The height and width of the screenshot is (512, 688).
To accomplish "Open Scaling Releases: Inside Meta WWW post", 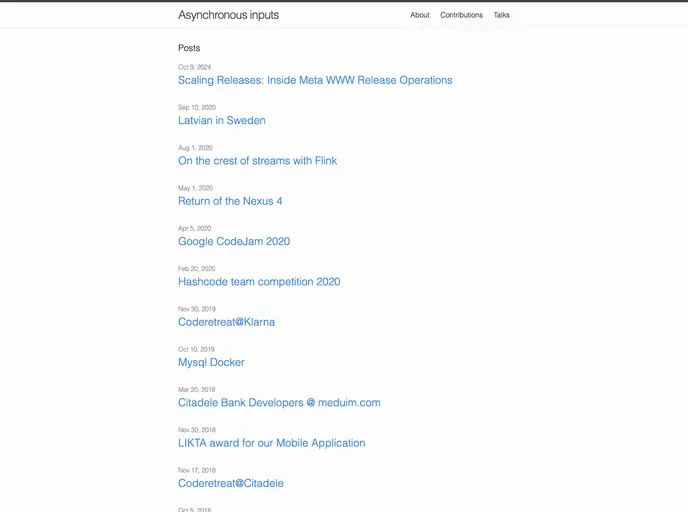I will (x=315, y=80).
